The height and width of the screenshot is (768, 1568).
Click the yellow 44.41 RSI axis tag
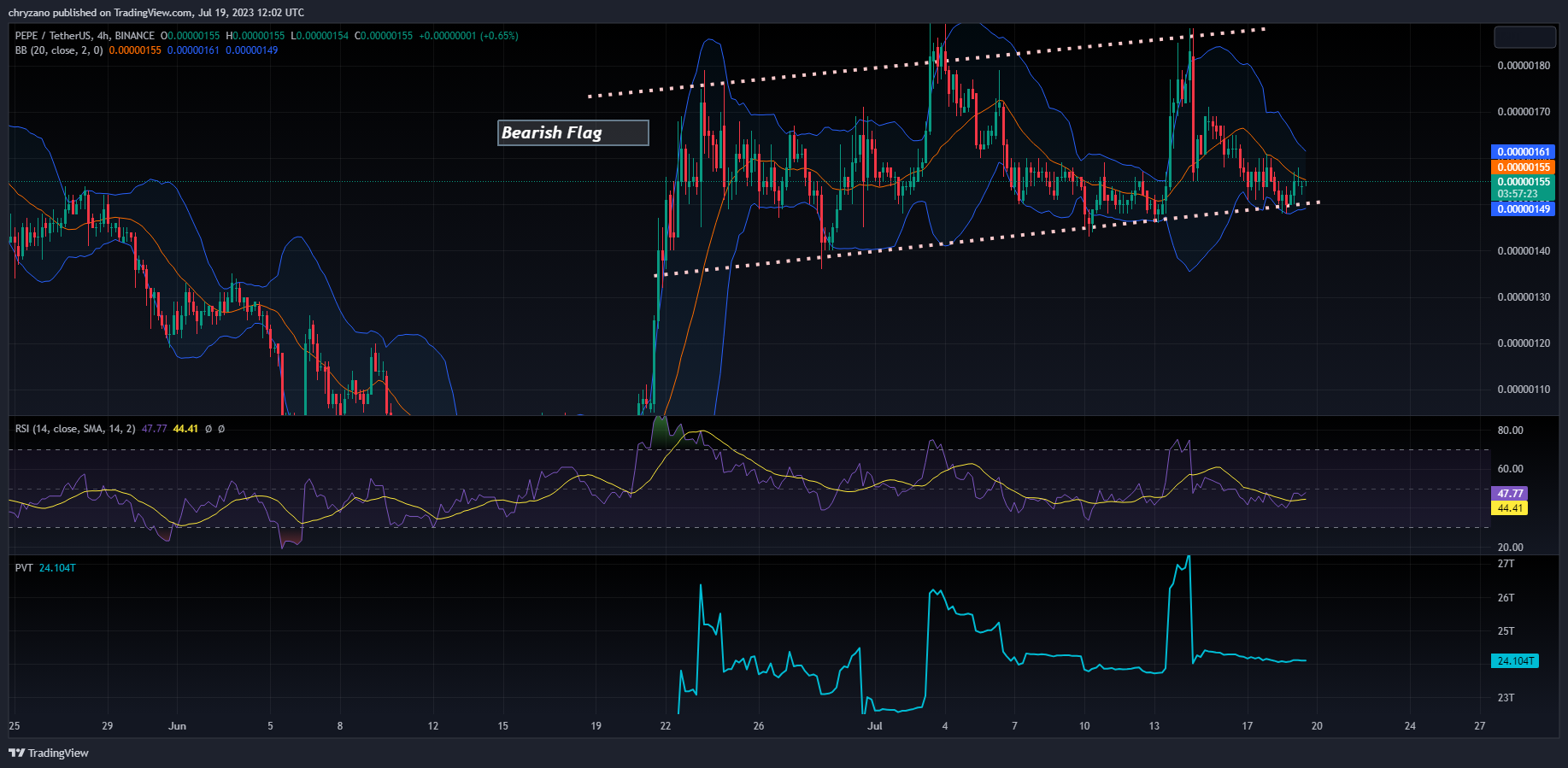tap(1509, 508)
